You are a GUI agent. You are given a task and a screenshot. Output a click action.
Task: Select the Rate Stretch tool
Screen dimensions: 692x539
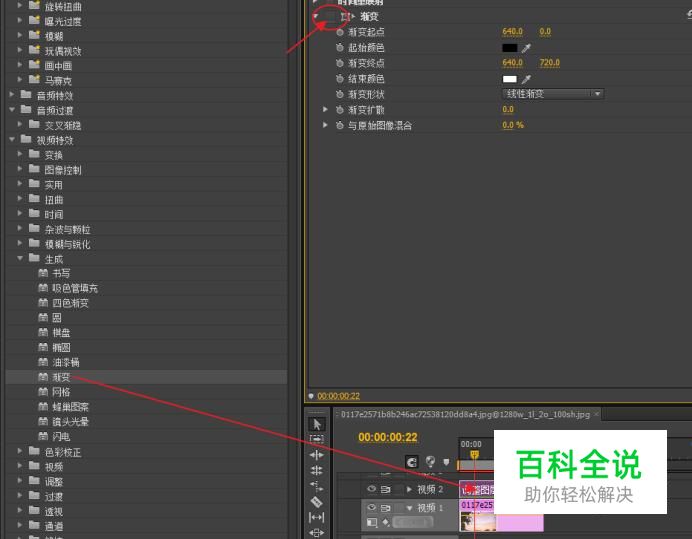pyautogui.click(x=316, y=486)
